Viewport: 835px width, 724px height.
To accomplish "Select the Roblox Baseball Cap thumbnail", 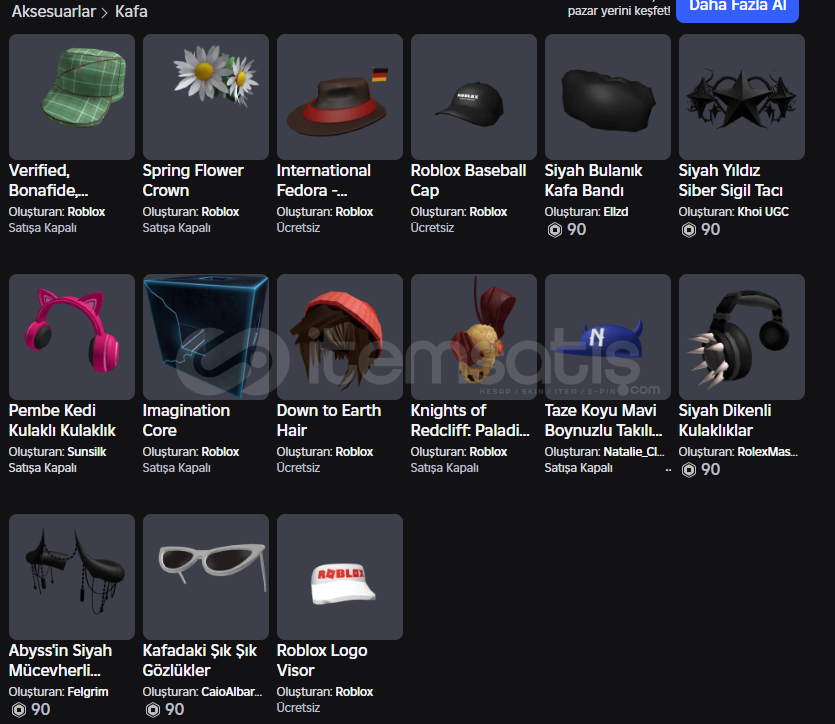I will tap(473, 97).
